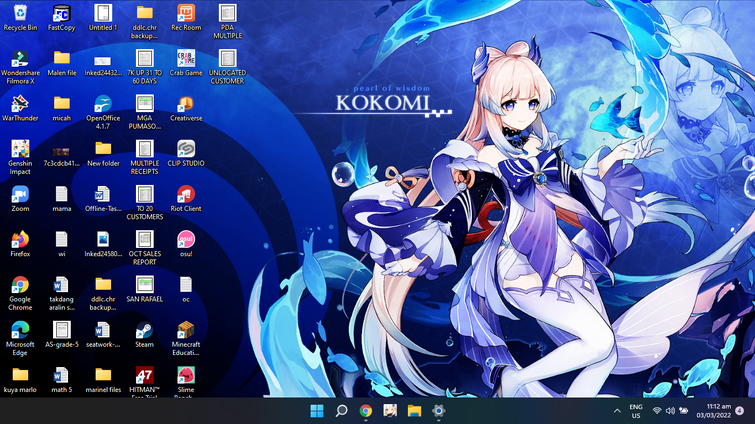Select the wi text file
The width and height of the screenshot is (755, 424).
click(x=62, y=244)
